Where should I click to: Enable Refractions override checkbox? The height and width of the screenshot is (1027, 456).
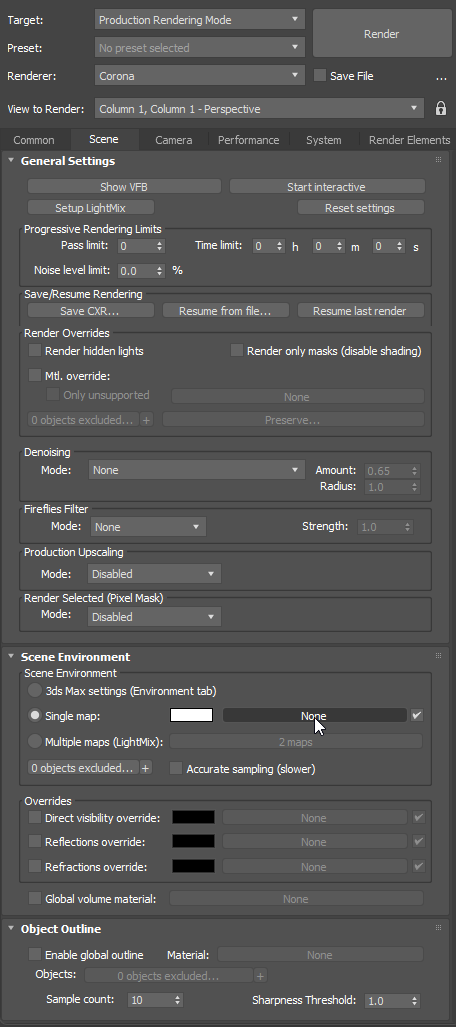35,866
